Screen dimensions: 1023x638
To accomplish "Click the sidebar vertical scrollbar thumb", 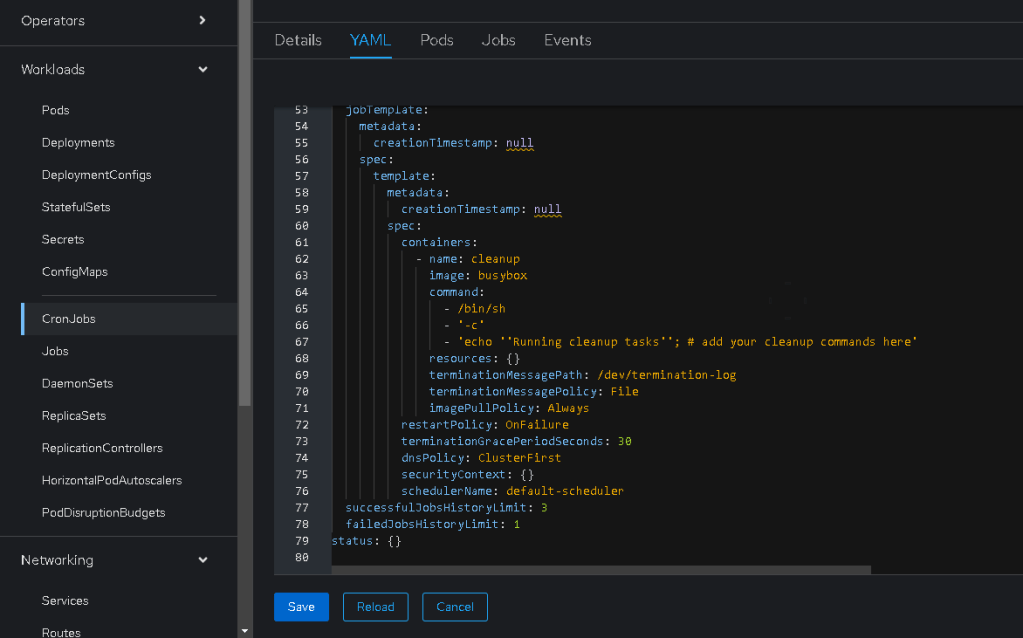I will click(245, 202).
